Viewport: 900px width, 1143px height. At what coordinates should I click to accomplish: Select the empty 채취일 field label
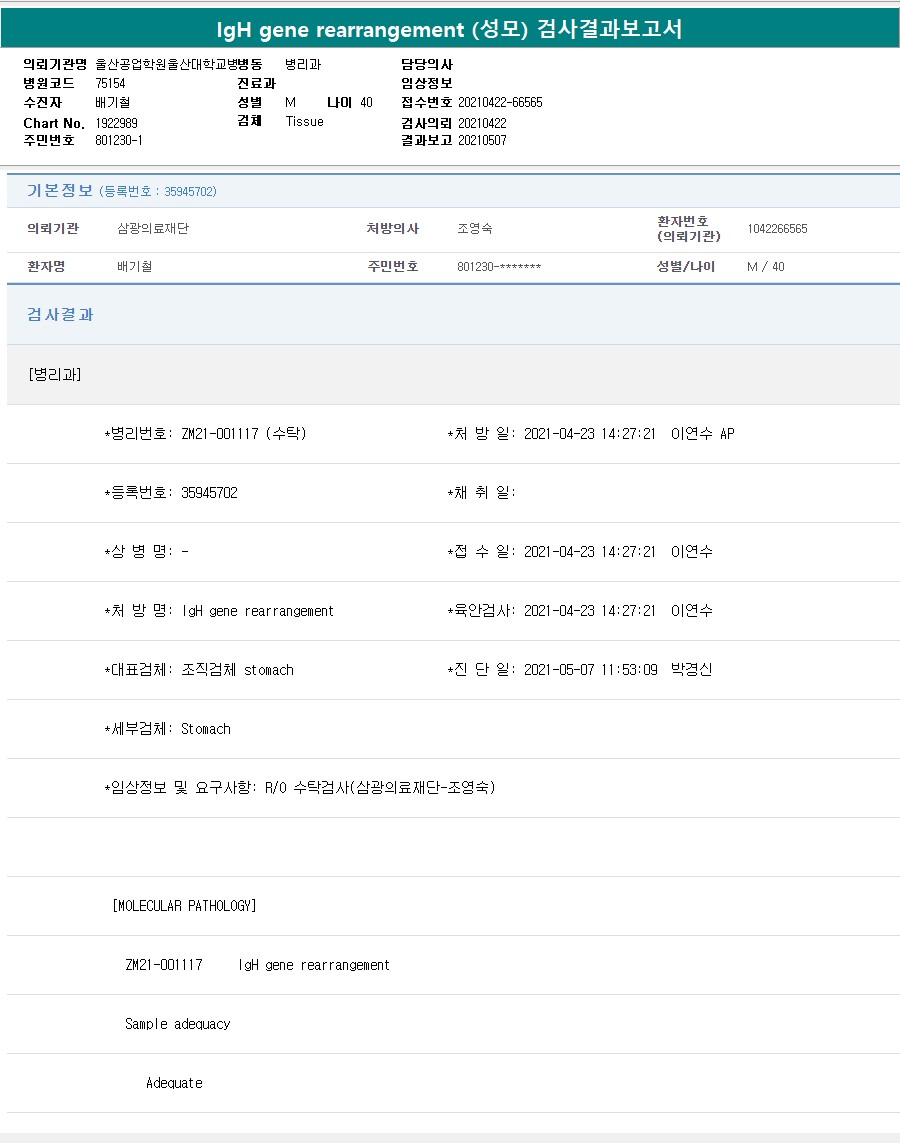point(482,493)
